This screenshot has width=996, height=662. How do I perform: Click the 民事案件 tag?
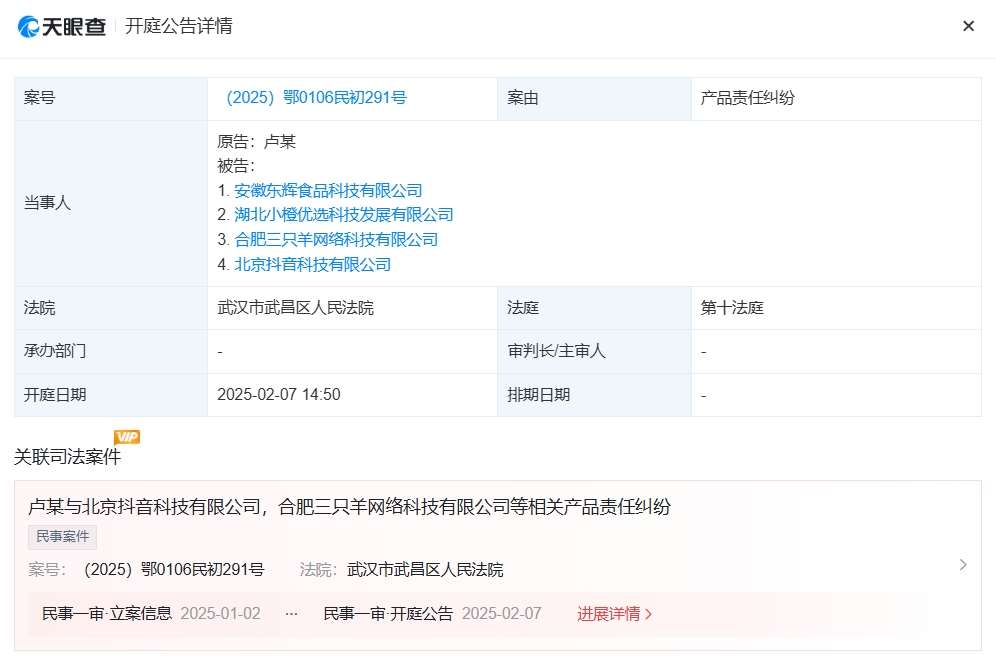click(62, 537)
